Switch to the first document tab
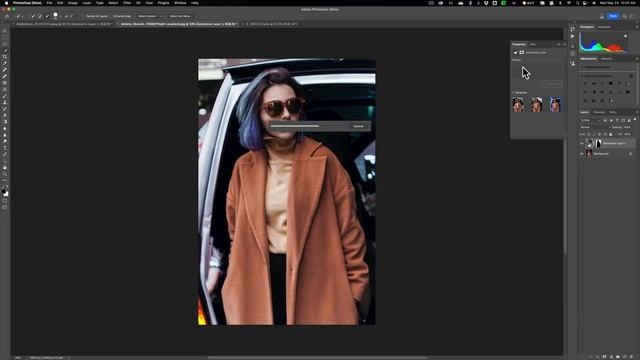 point(63,24)
